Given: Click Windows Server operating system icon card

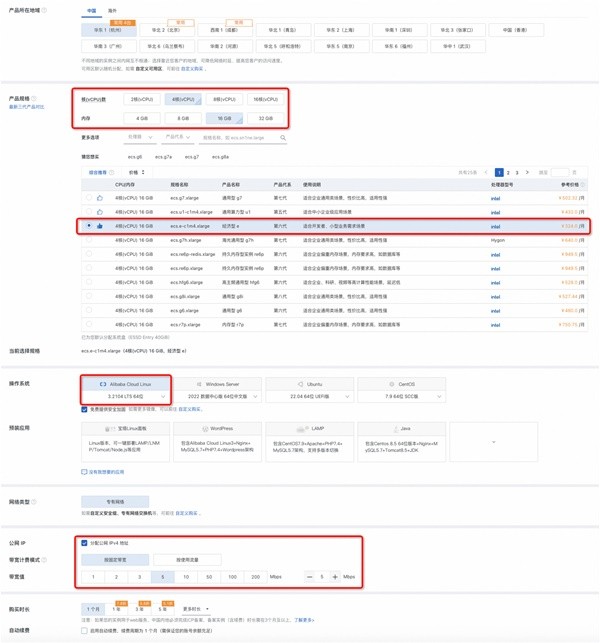Looking at the screenshot, I should click(x=221, y=384).
